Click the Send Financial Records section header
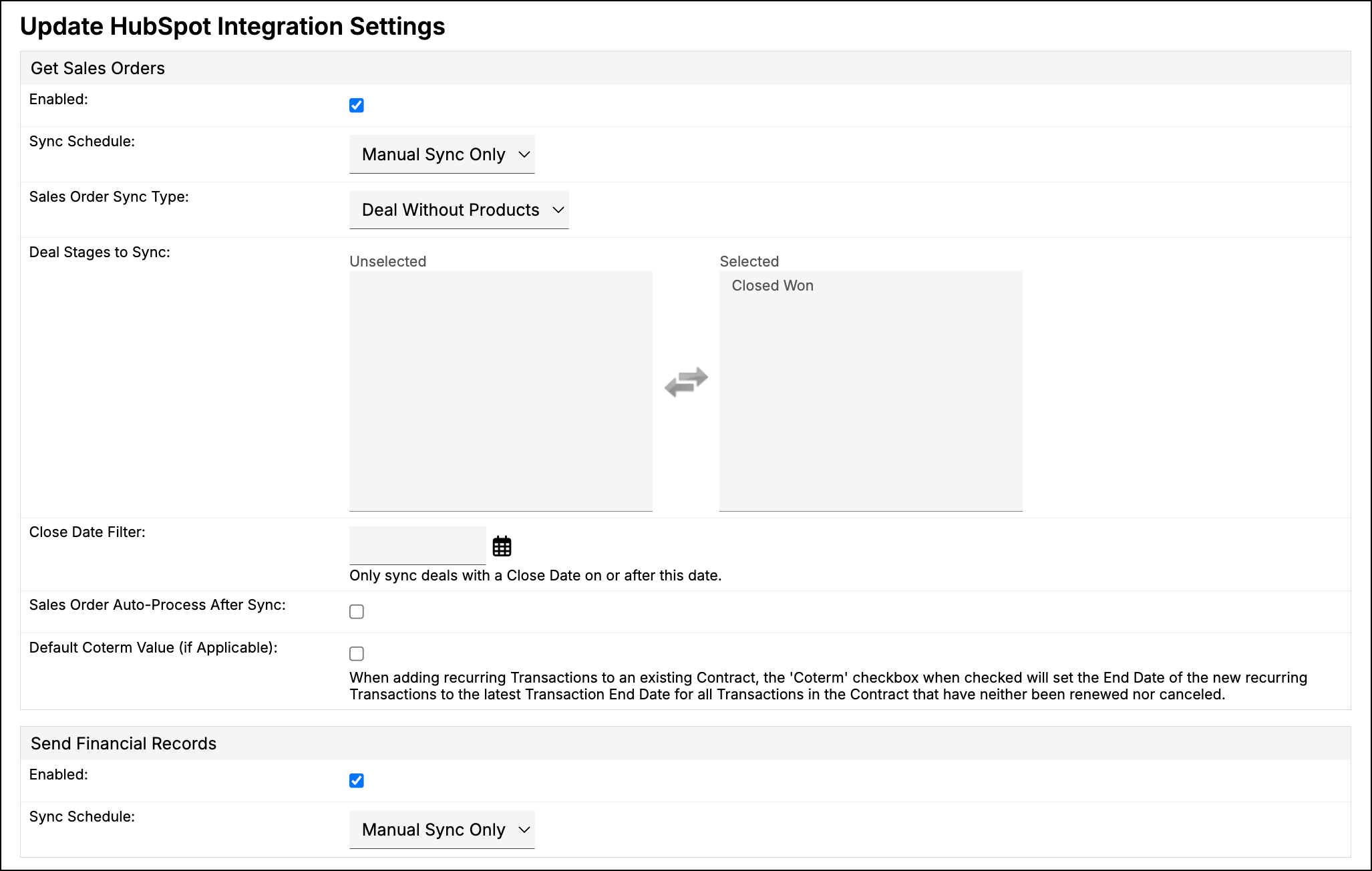The height and width of the screenshot is (871, 1372). tap(685, 743)
